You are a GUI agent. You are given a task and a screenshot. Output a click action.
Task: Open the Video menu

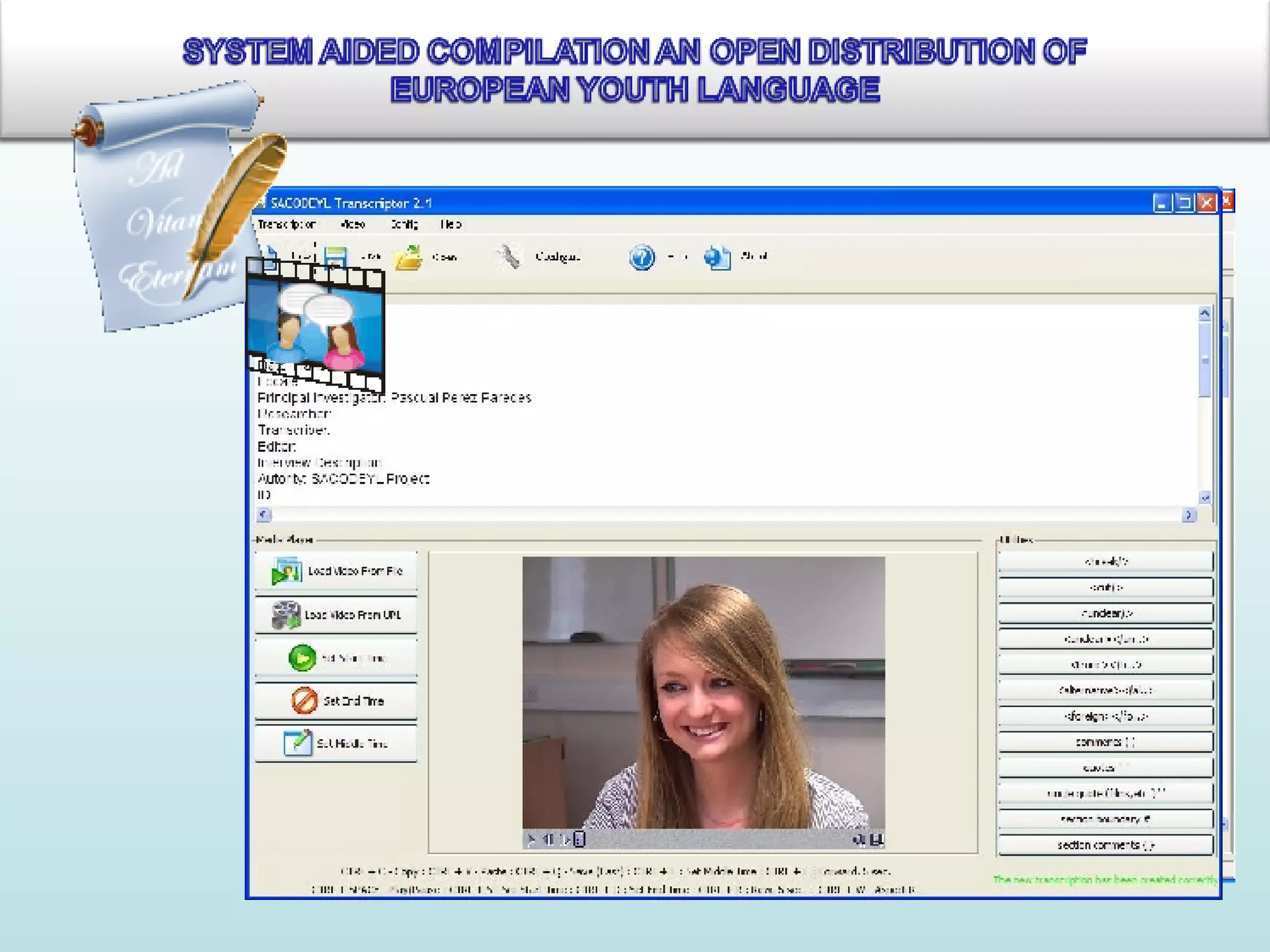(353, 224)
